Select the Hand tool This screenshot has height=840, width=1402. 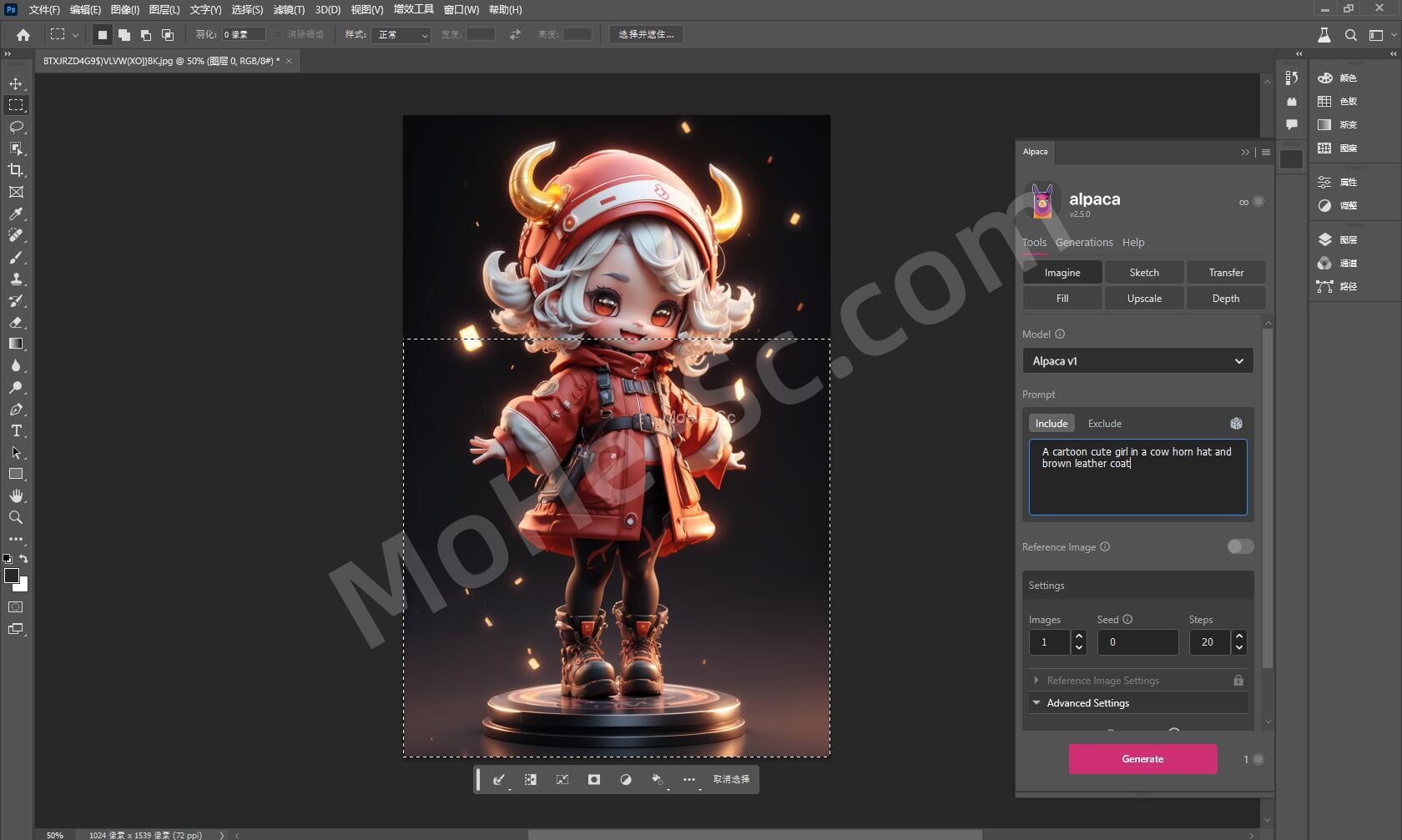(16, 496)
